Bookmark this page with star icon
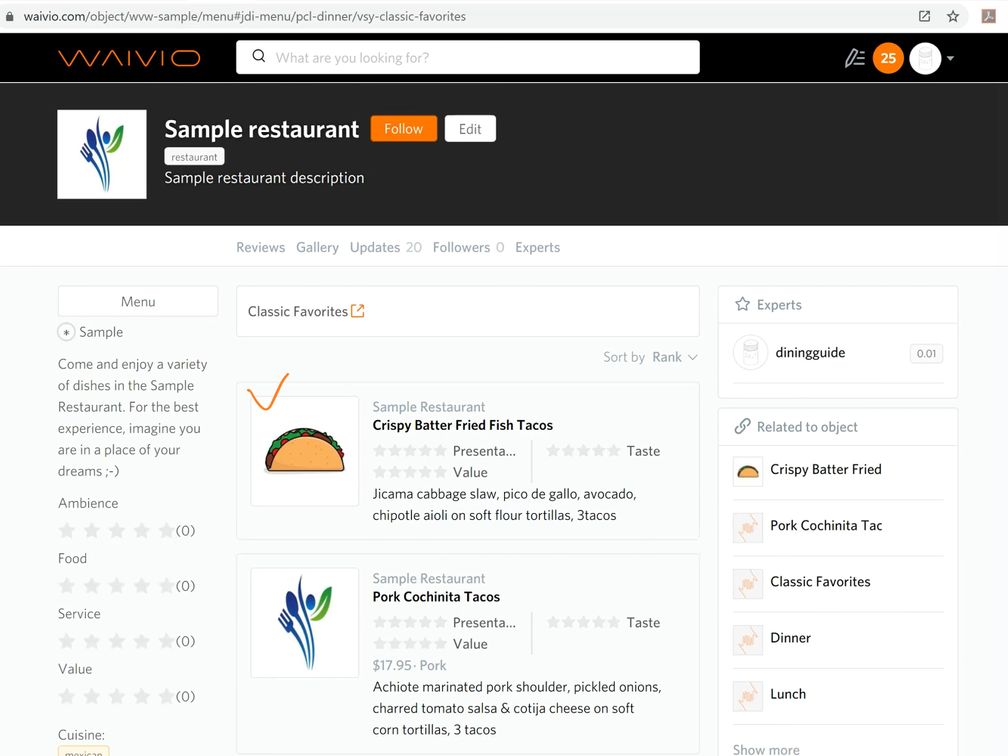1008x756 pixels. pyautogui.click(x=953, y=16)
